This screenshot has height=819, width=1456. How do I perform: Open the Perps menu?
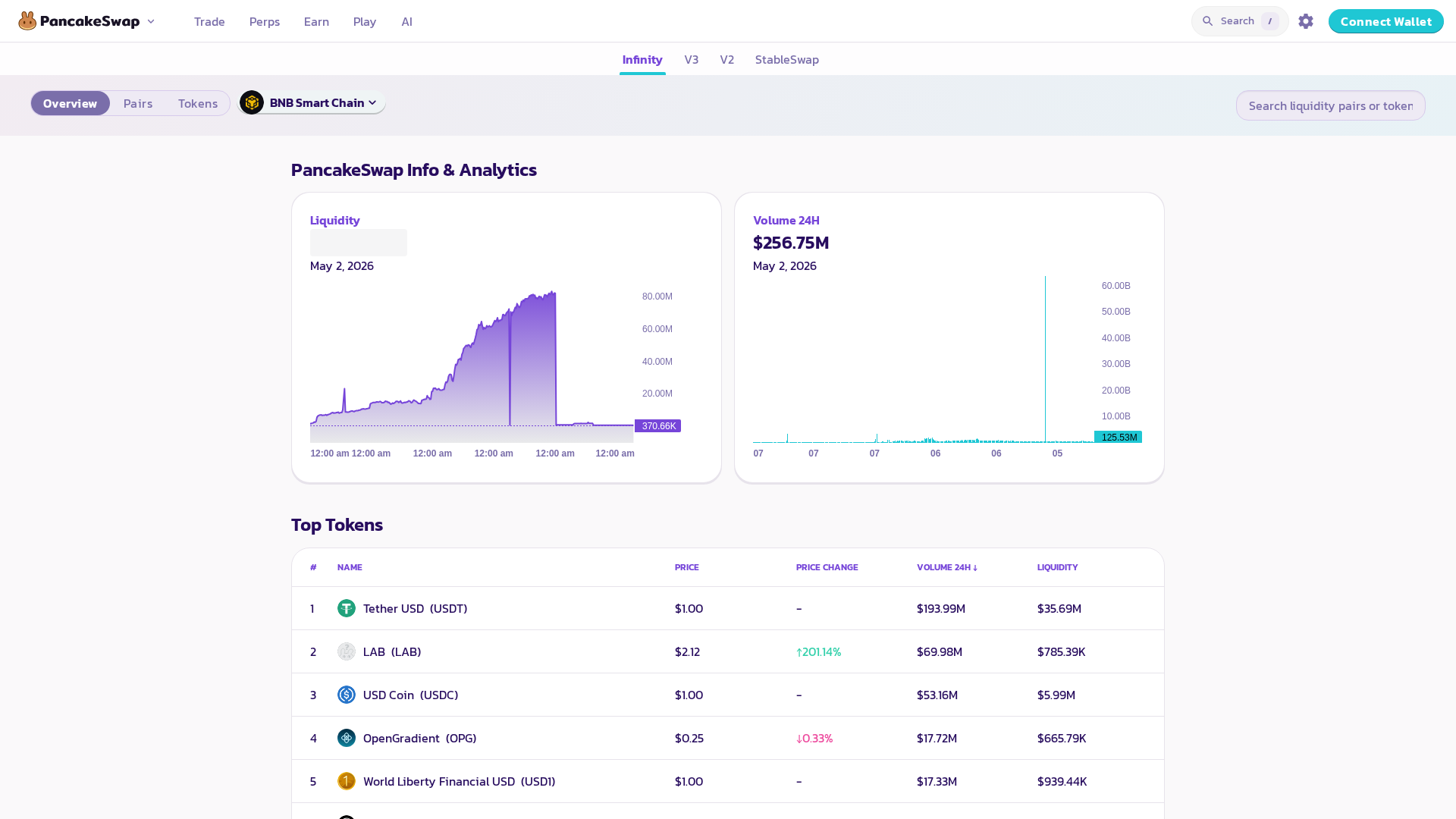tap(265, 21)
